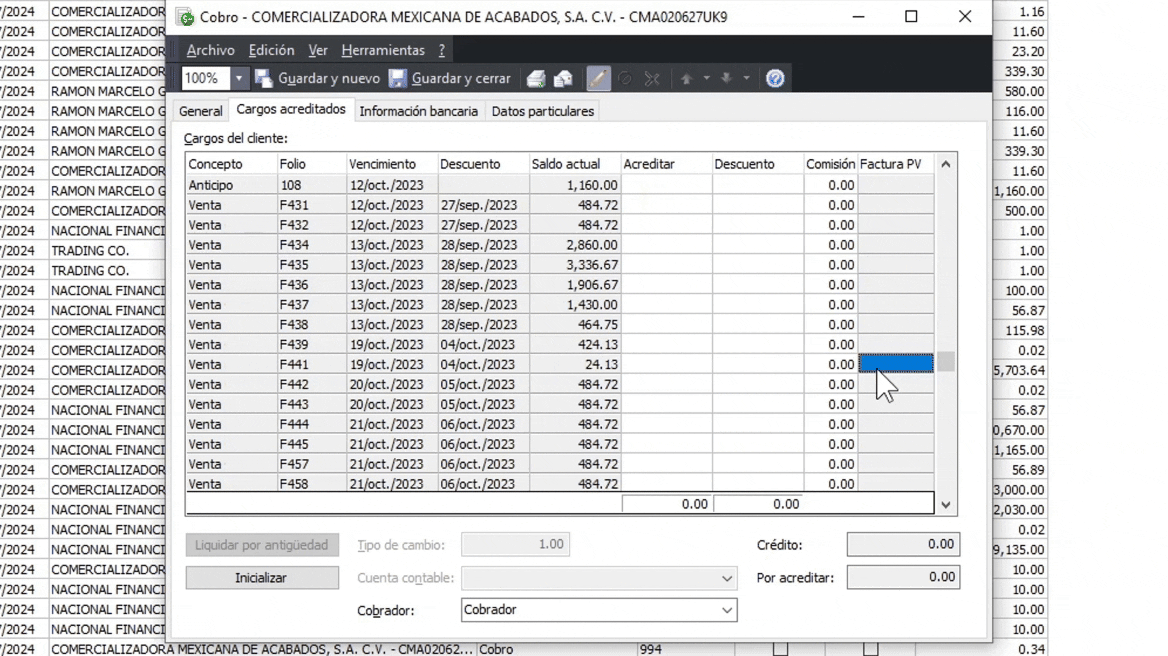Open the ? help menu

point(442,50)
